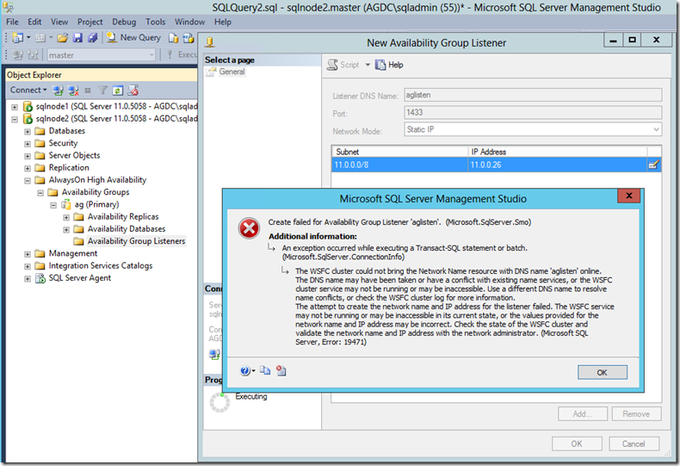Open the Tools menu
The height and width of the screenshot is (466, 680).
tap(155, 22)
